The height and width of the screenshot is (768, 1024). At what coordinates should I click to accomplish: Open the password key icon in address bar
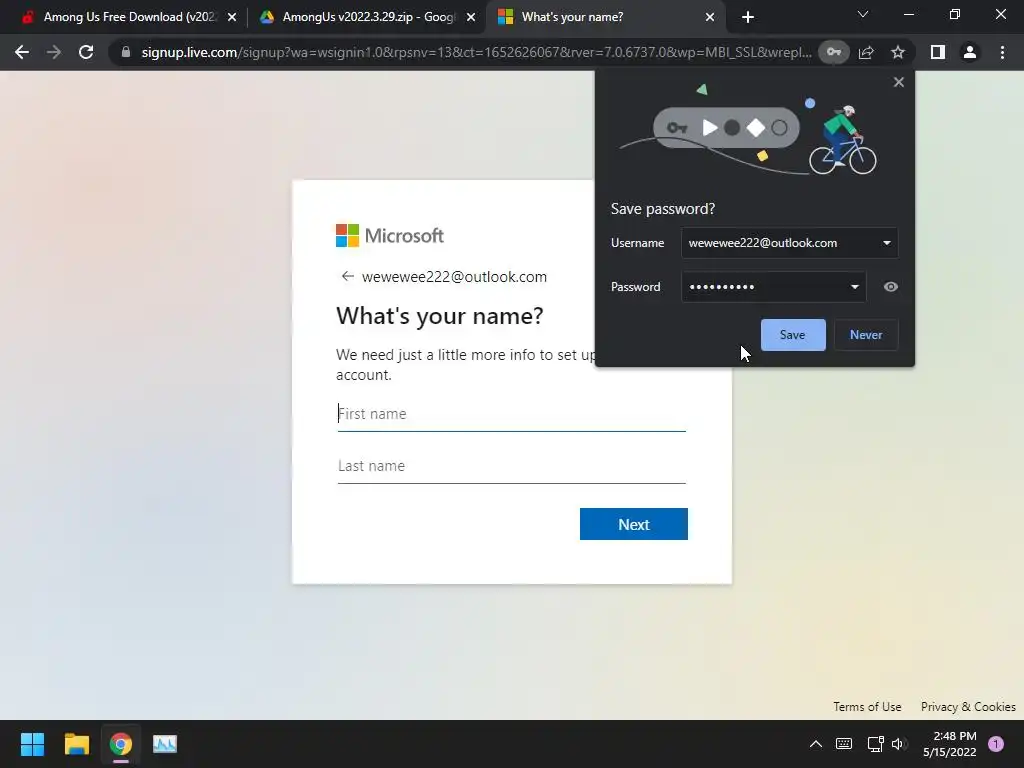click(834, 52)
